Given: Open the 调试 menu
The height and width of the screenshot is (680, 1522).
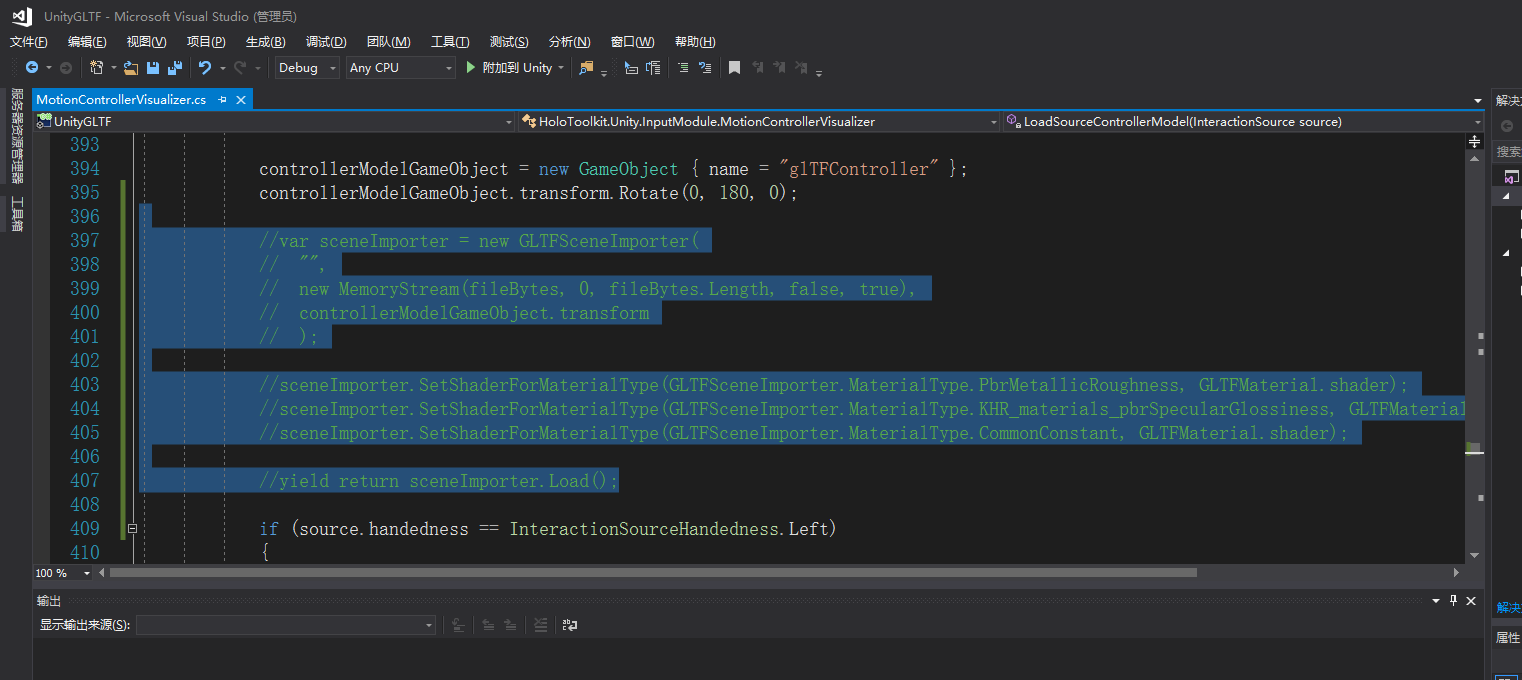Looking at the screenshot, I should 325,41.
